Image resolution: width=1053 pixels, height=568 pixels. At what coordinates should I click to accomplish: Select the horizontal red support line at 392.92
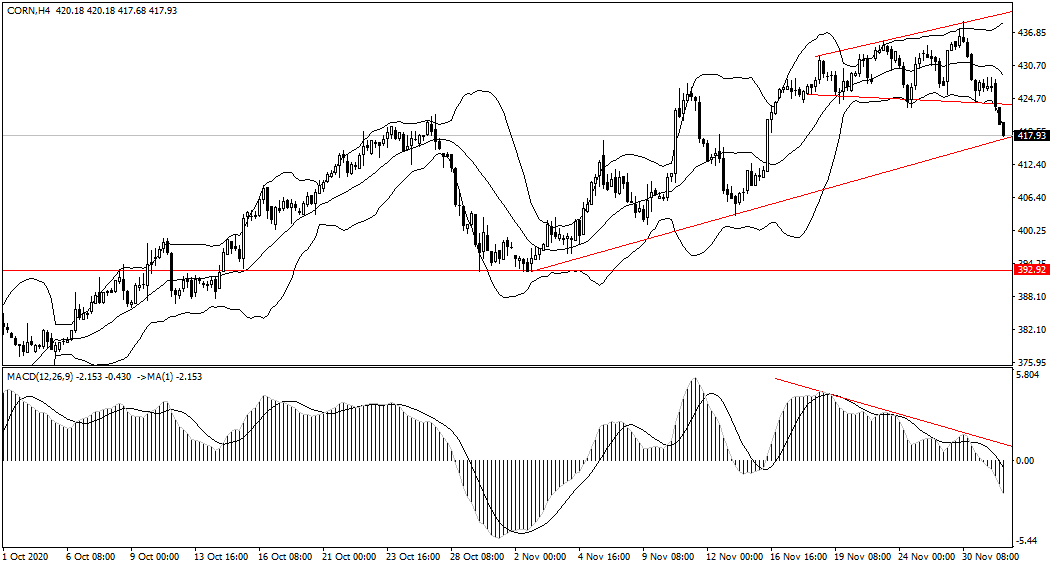[300, 270]
